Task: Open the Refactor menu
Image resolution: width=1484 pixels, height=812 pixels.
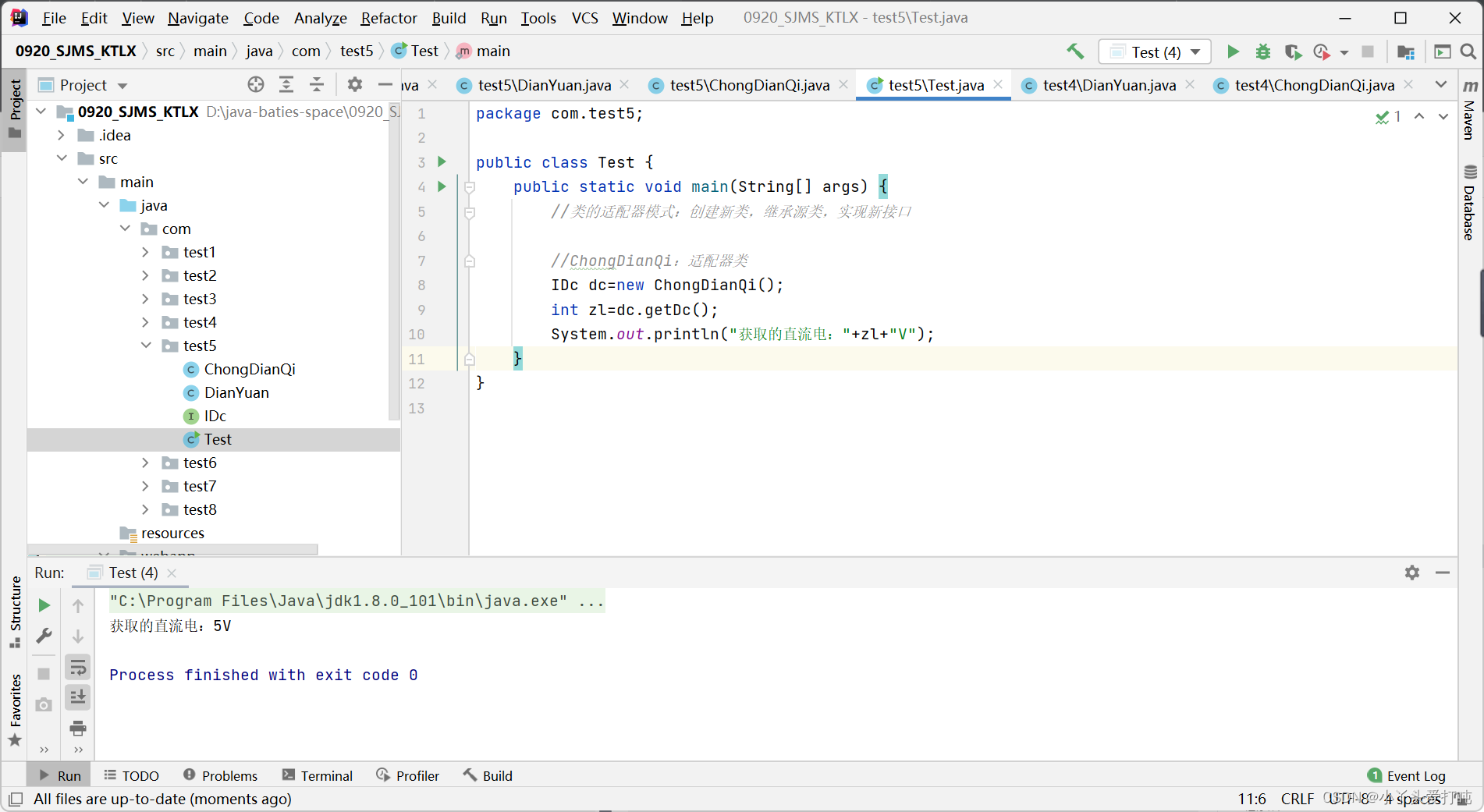Action: coord(389,18)
